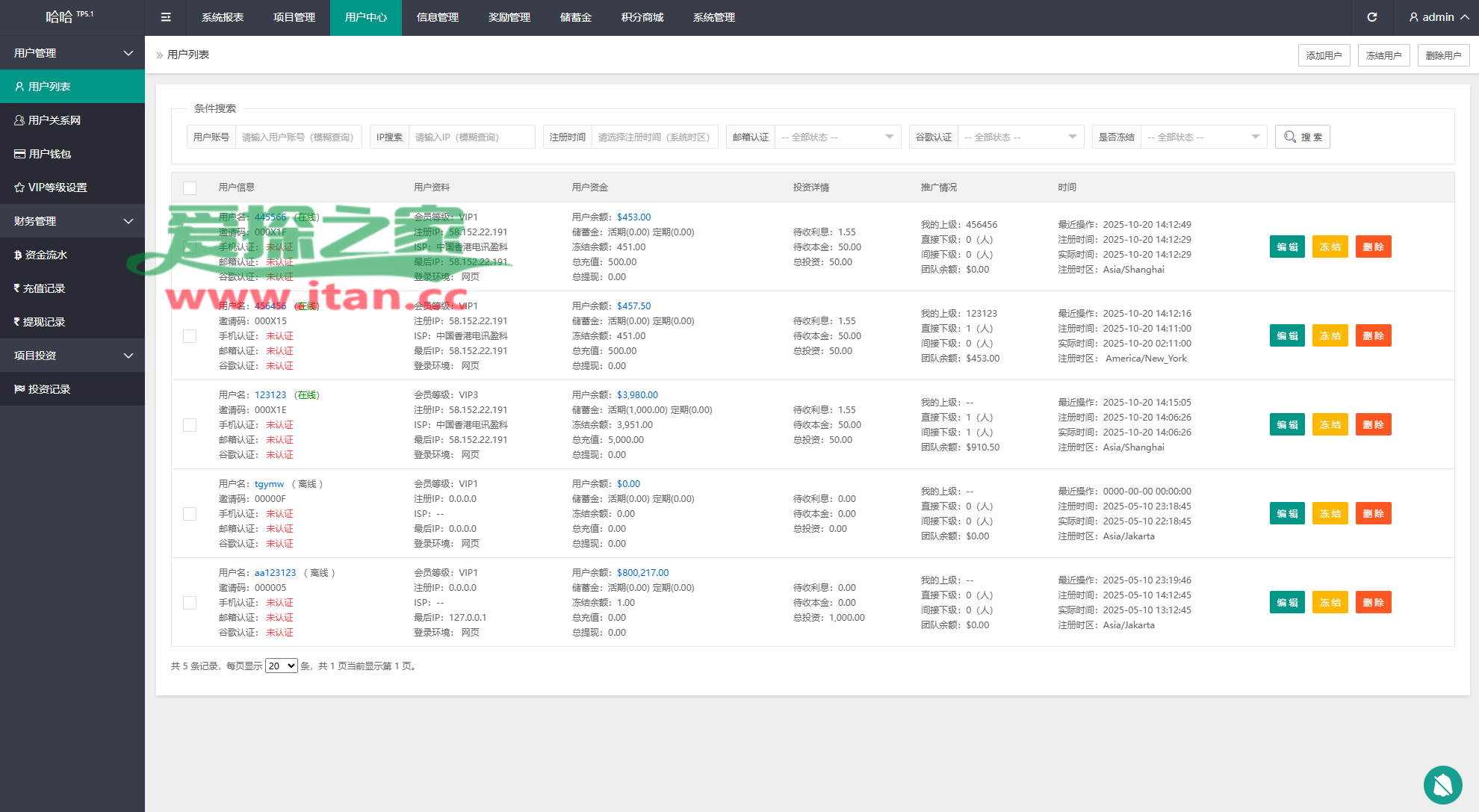
Task: Open VIP等级设置 star item
Action: pyautogui.click(x=57, y=187)
